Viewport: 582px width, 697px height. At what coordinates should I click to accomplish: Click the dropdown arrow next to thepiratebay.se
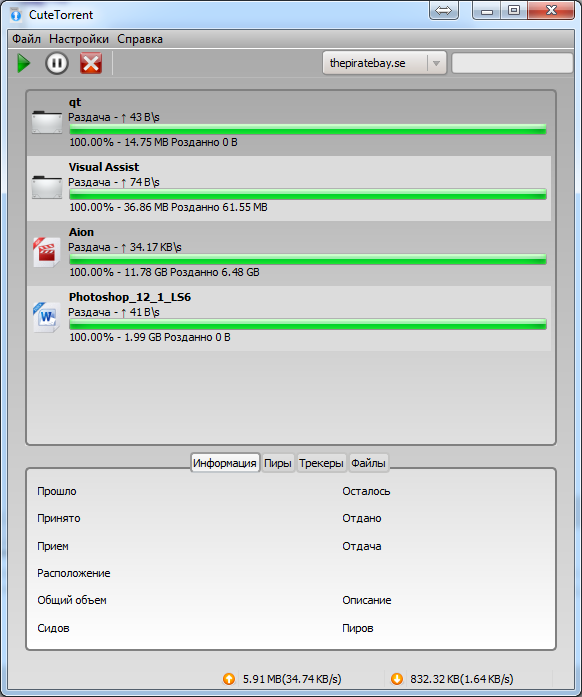[436, 64]
